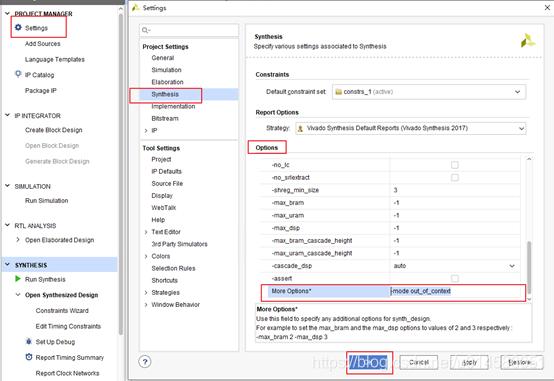Expand the Window Behavior tree node
554x381 pixels.
coord(146,305)
